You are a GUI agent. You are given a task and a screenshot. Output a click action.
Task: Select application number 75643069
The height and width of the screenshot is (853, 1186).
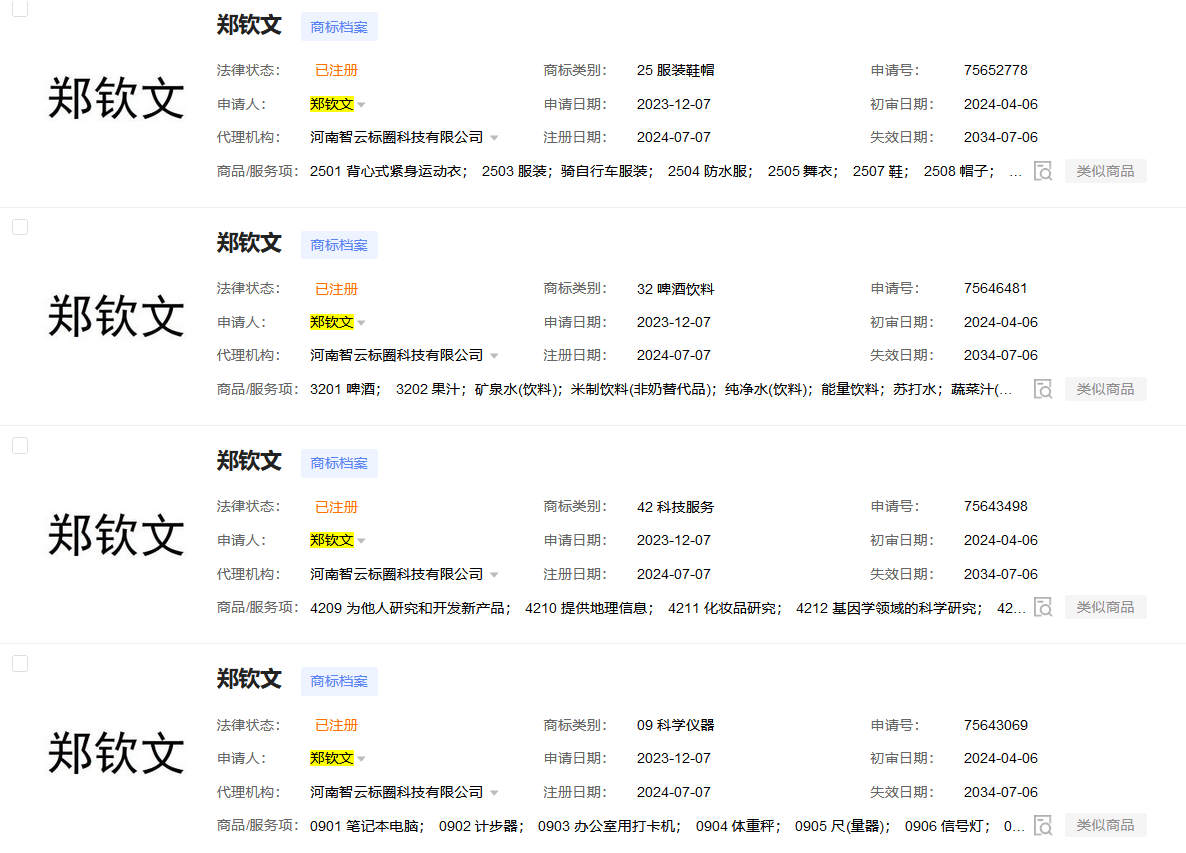coord(995,725)
